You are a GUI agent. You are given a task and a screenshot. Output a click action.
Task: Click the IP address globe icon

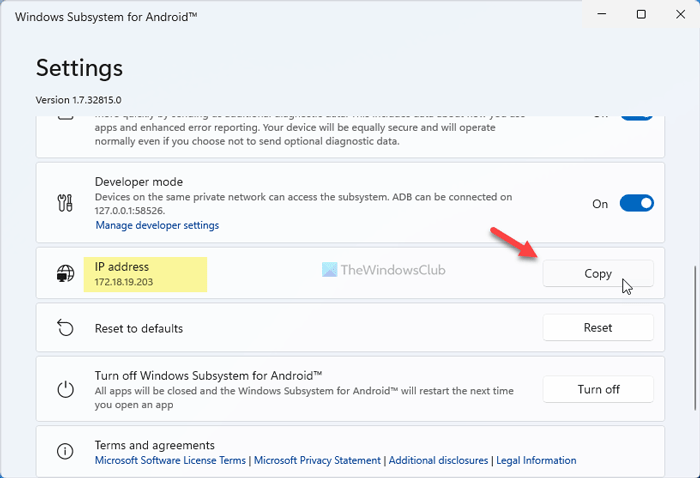(65, 274)
